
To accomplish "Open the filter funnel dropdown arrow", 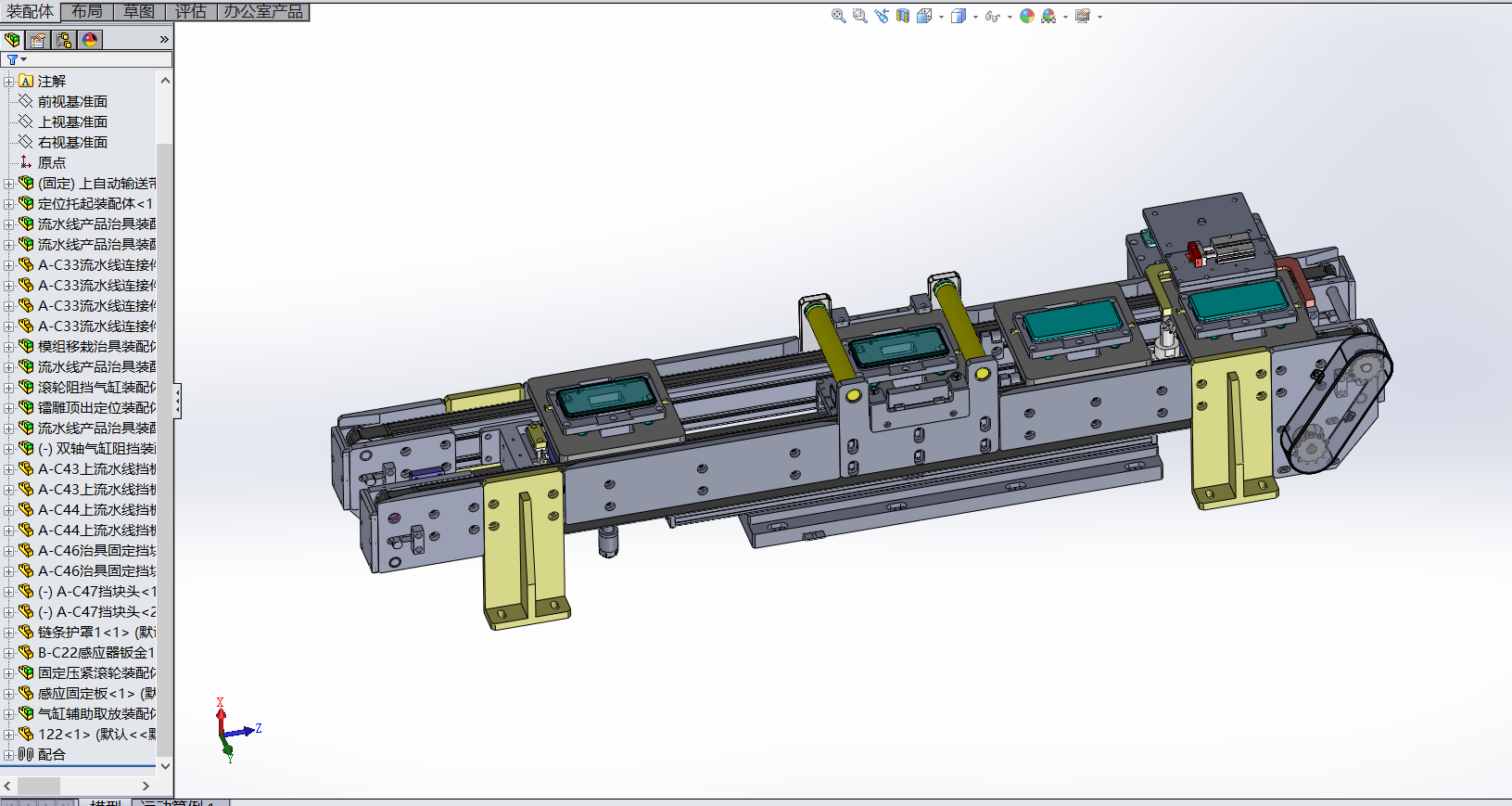I will click(24, 59).
